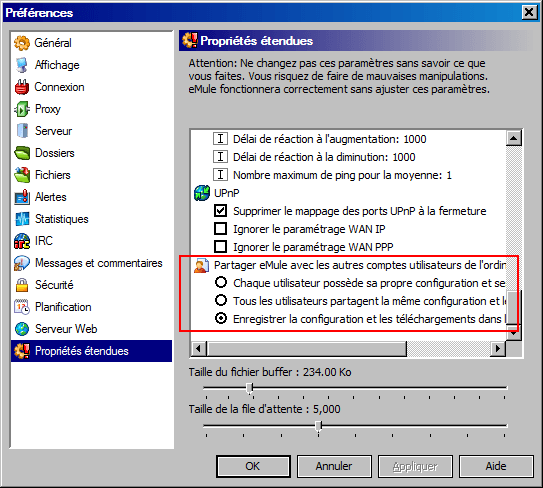Open the Général preferences gear icon
Image resolution: width=543 pixels, height=488 pixels.
tap(22, 43)
